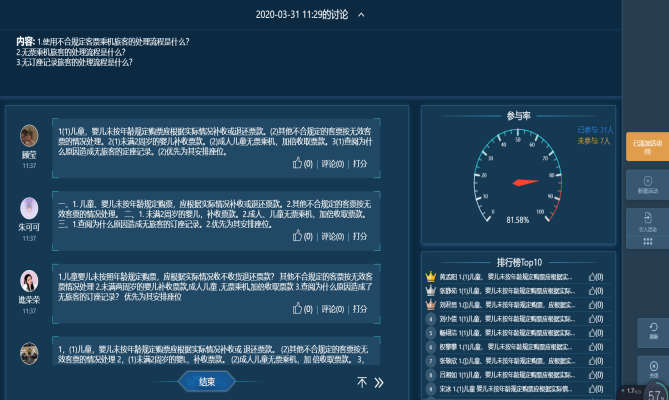Click 谯荣荣's profile avatar
Screen dimensions: 669x400
(x=29, y=281)
